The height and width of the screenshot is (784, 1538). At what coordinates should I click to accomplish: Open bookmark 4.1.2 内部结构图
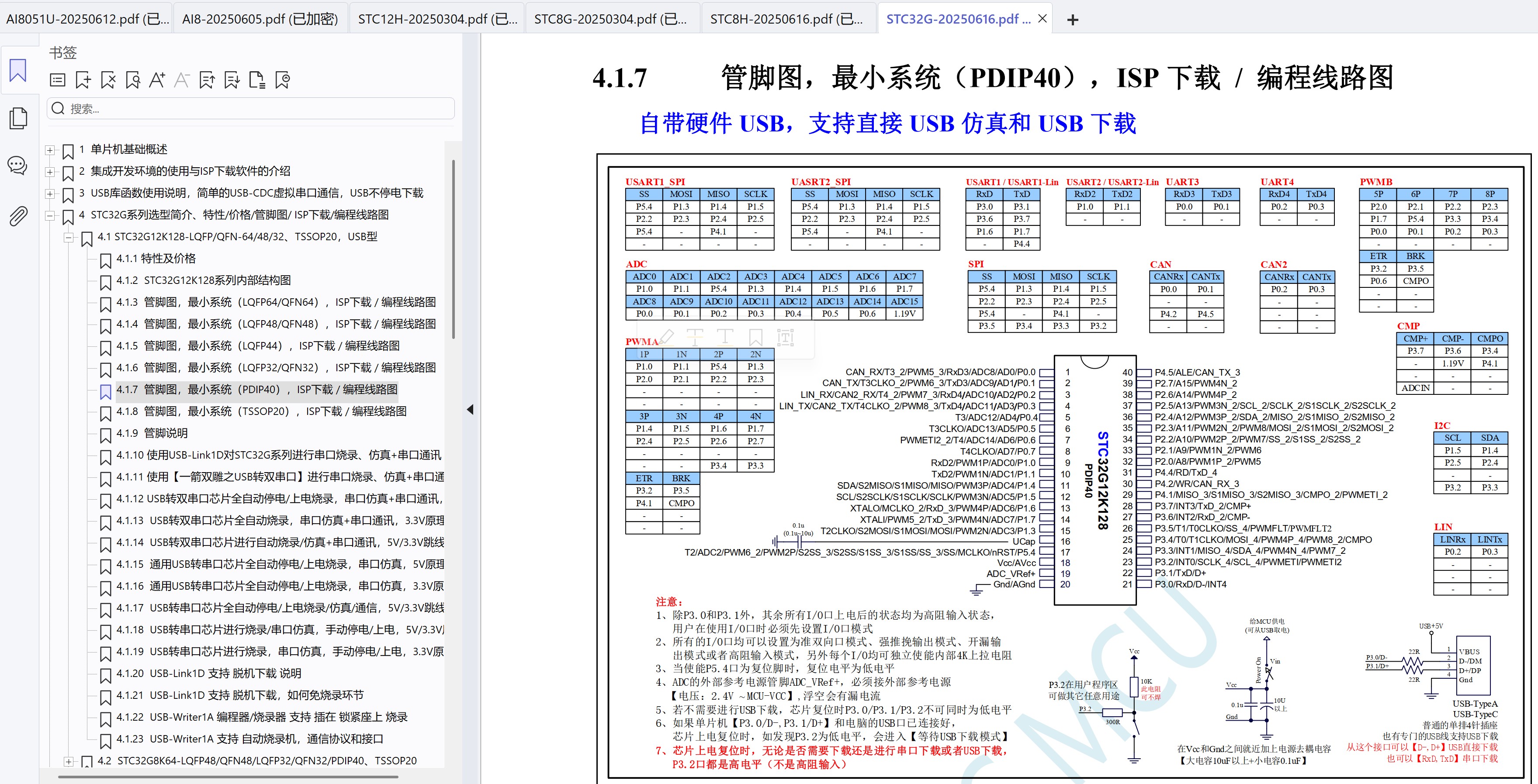coord(204,280)
